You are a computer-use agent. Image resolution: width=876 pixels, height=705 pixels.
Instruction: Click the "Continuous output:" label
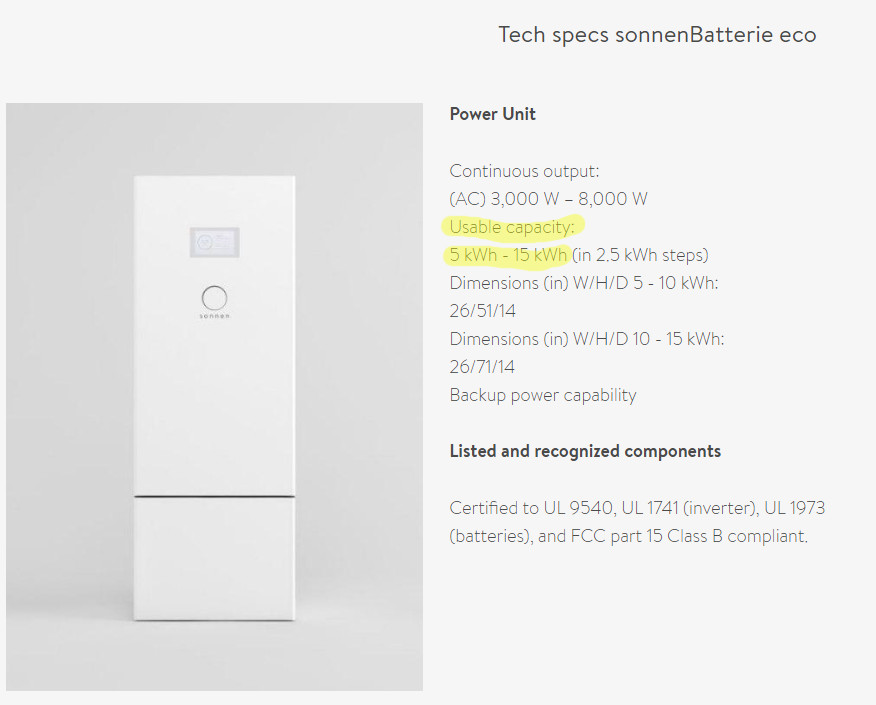[524, 171]
